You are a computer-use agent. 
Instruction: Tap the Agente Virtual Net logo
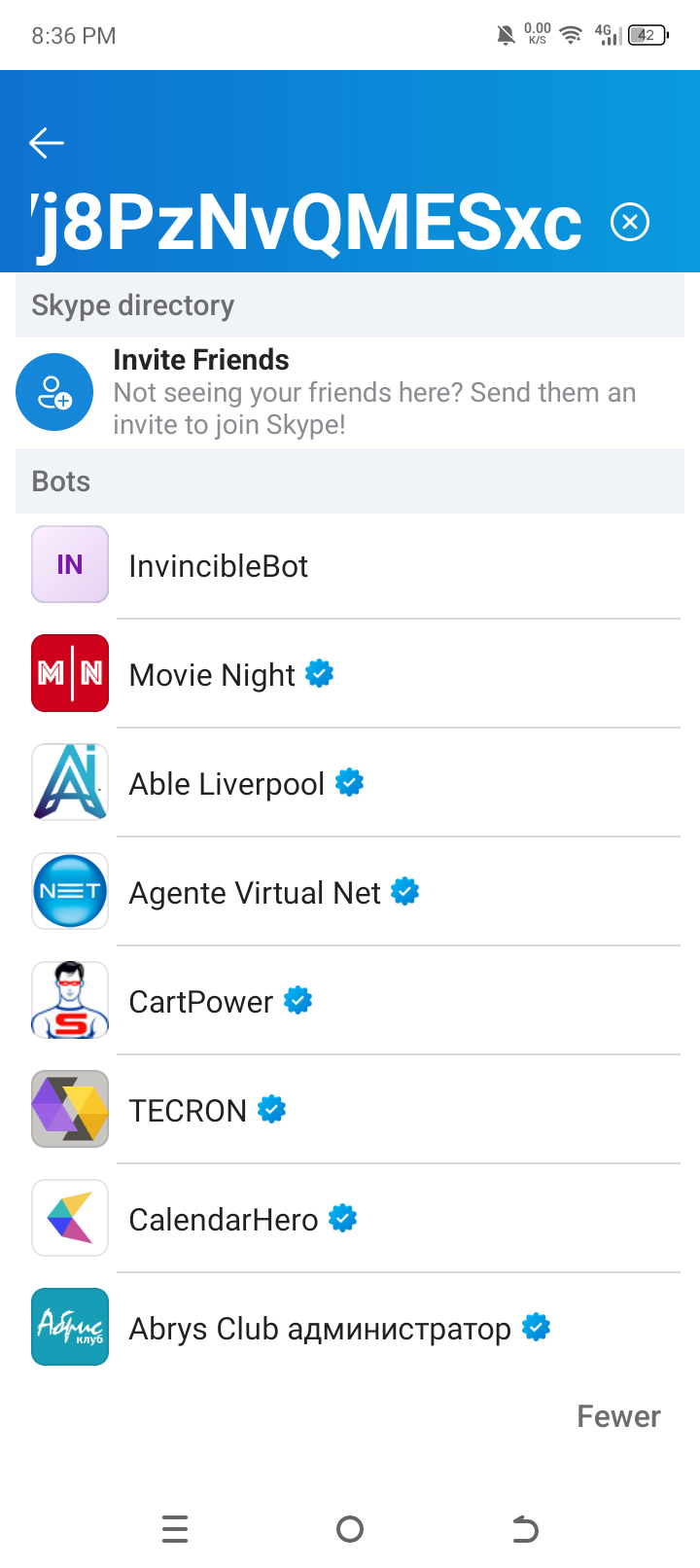coord(70,891)
